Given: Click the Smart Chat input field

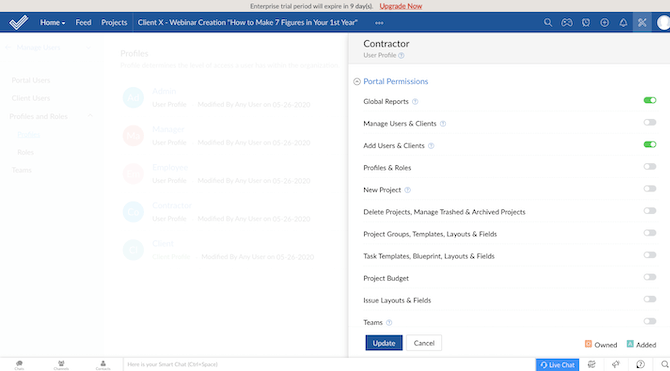Looking at the screenshot, I should pyautogui.click(x=329, y=365).
